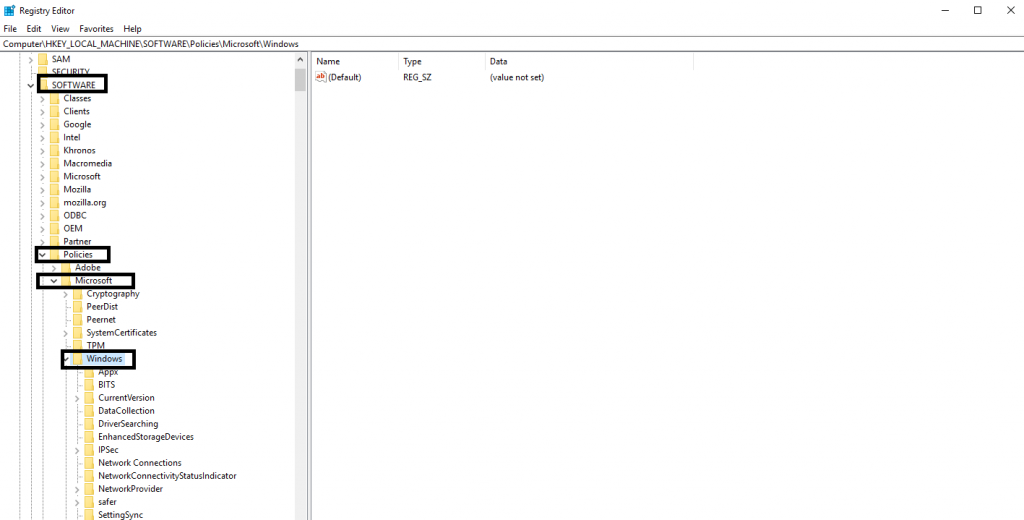Open the View menu
Image resolution: width=1024 pixels, height=520 pixels.
click(60, 29)
